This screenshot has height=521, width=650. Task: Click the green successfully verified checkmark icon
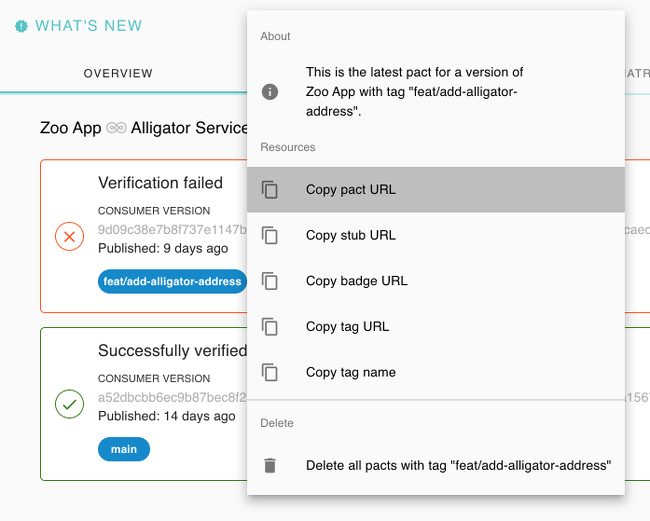pyautogui.click(x=69, y=405)
